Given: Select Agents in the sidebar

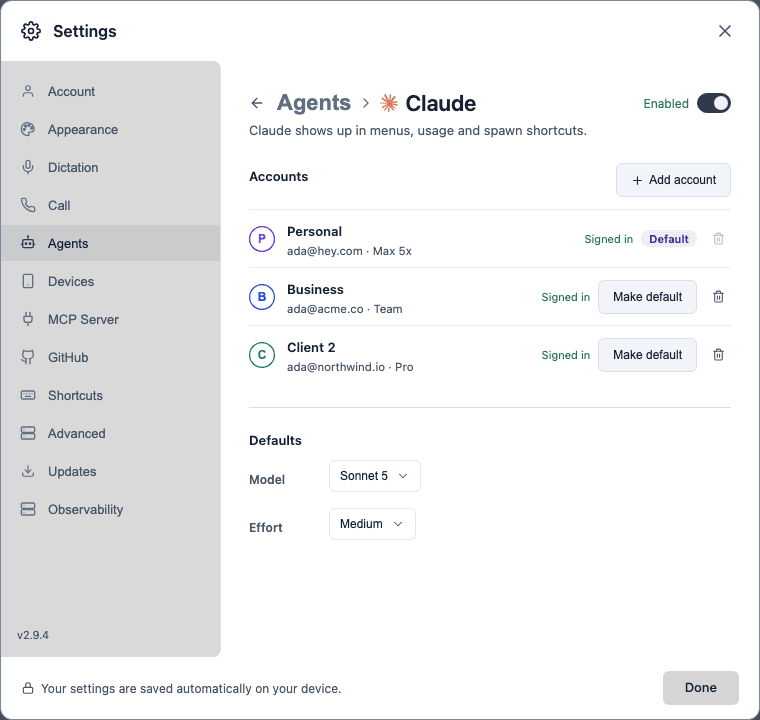Looking at the screenshot, I should (x=111, y=243).
